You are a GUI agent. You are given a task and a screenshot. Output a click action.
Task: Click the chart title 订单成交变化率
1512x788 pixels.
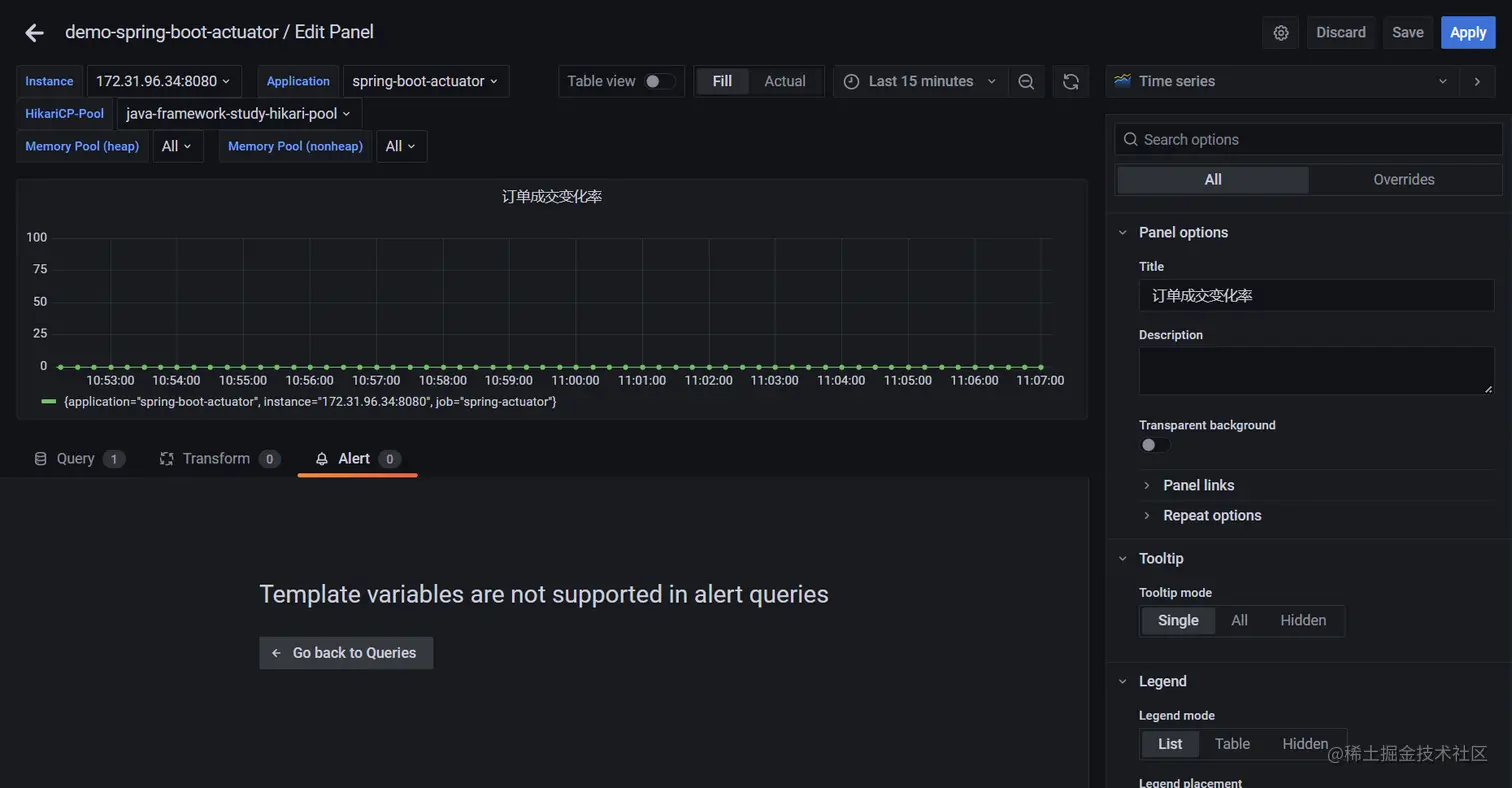click(x=552, y=197)
